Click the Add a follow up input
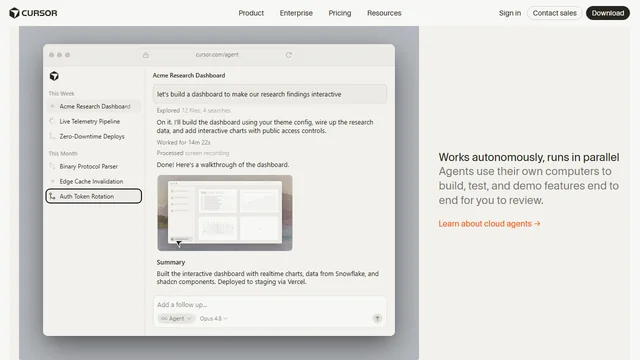 pos(269,305)
